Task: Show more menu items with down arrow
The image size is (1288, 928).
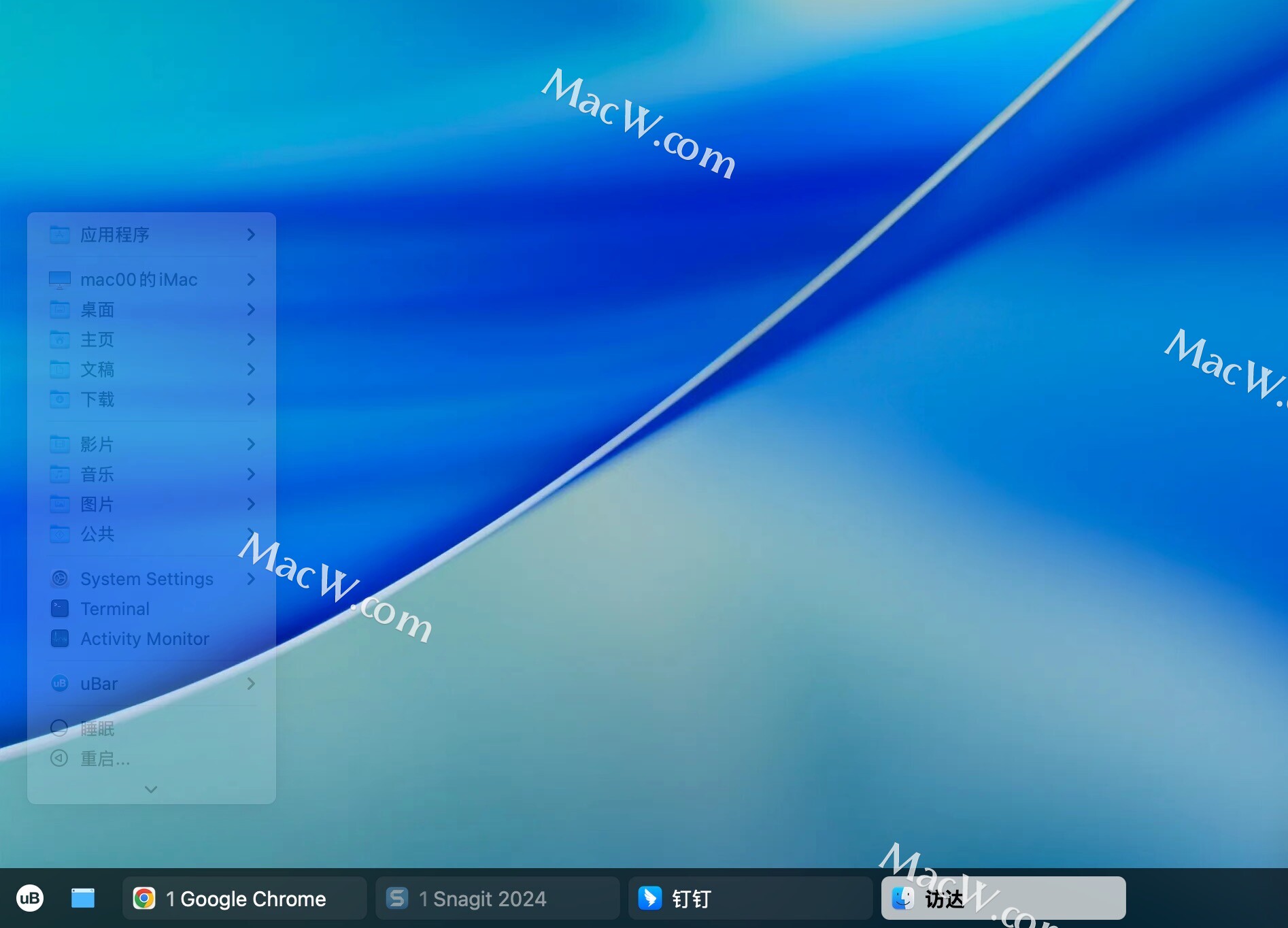Action: tap(151, 789)
